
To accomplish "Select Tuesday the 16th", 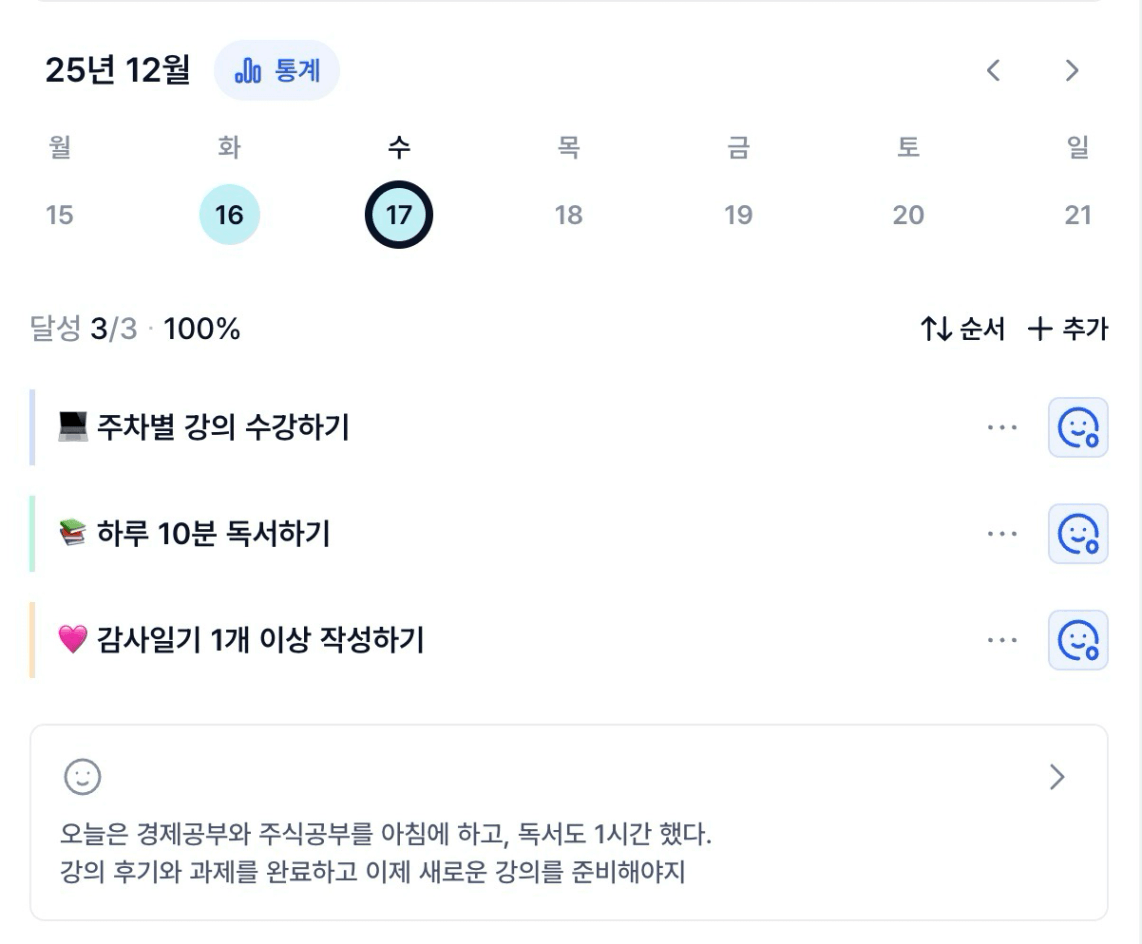I will pyautogui.click(x=229, y=215).
